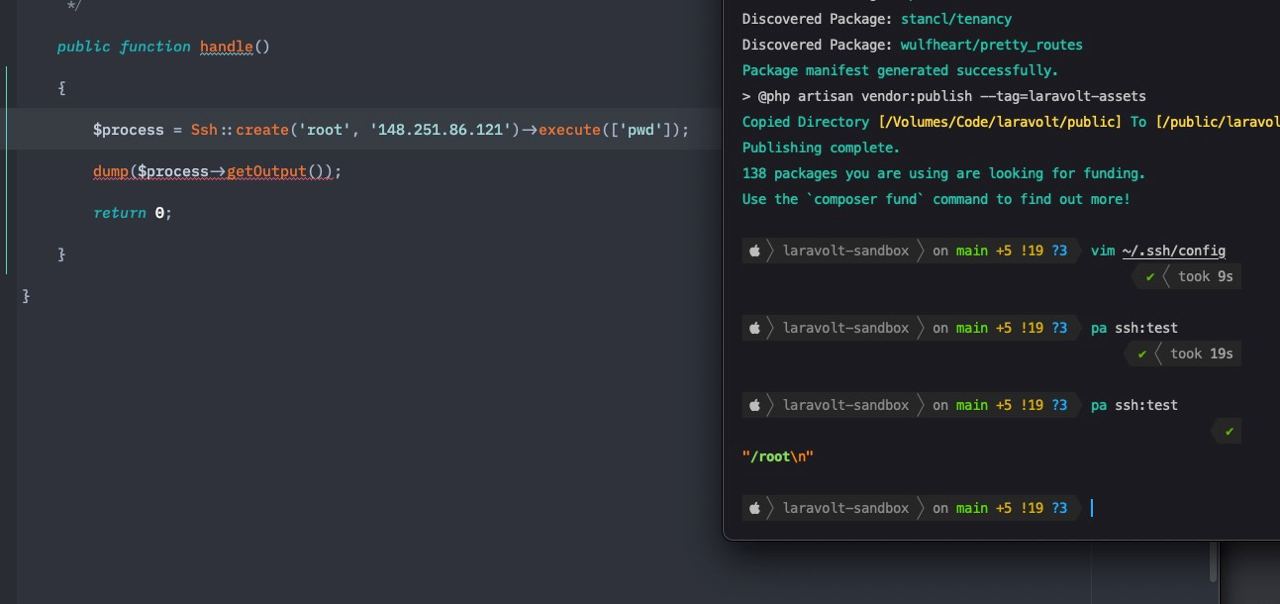Click the handle method name in editor

point(226,47)
